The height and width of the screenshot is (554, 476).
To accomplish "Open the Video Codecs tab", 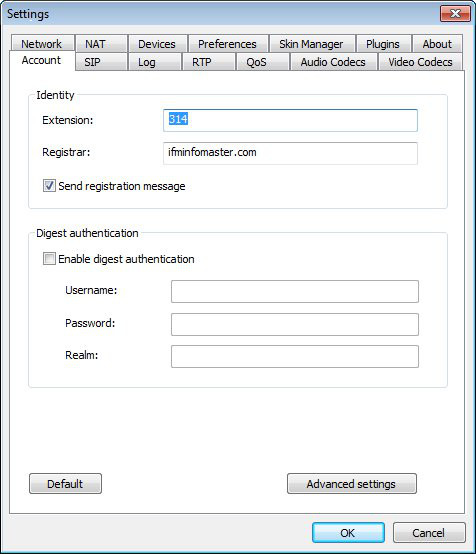I will [421, 62].
